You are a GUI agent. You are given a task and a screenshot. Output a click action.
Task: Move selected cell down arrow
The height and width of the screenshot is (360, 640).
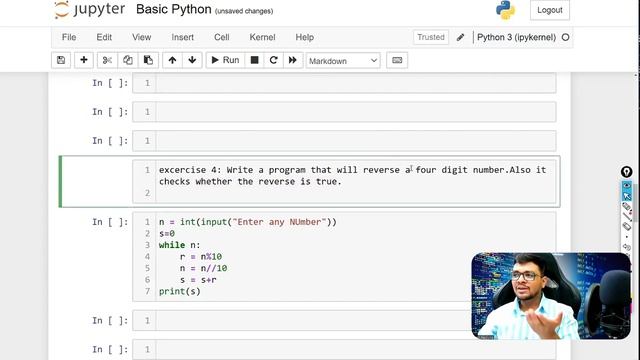click(192, 60)
